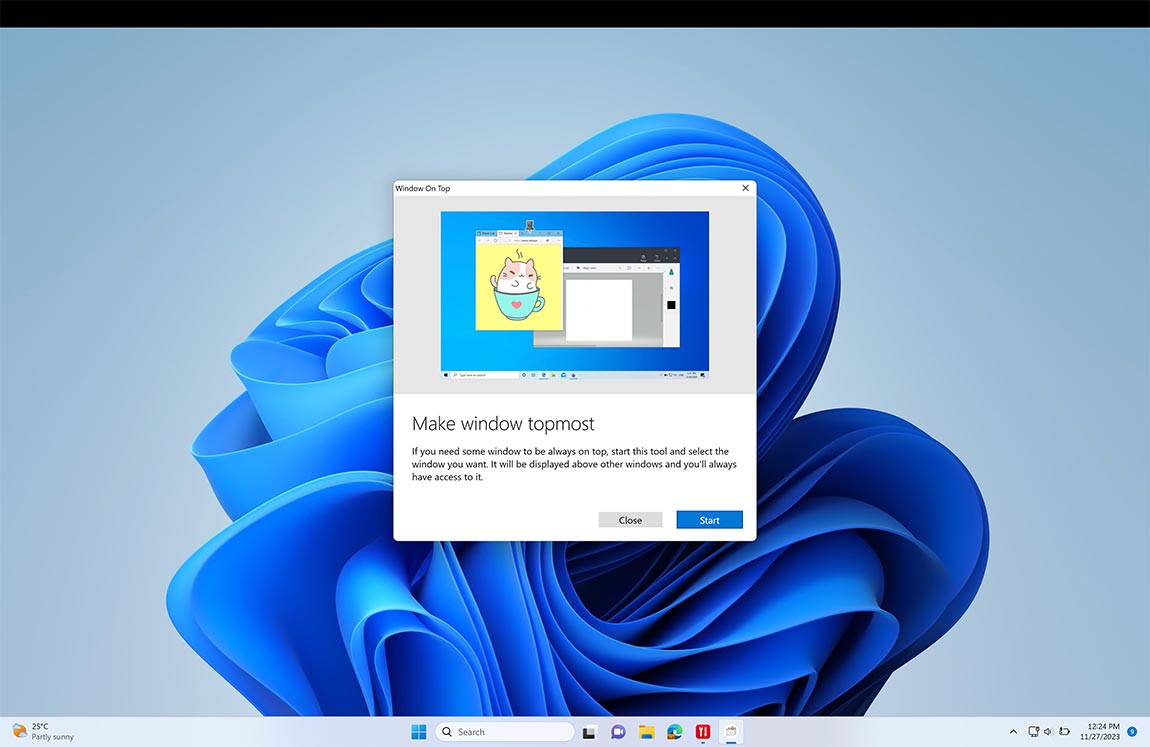
Task: Open Teams Chat from the taskbar
Action: click(x=618, y=731)
